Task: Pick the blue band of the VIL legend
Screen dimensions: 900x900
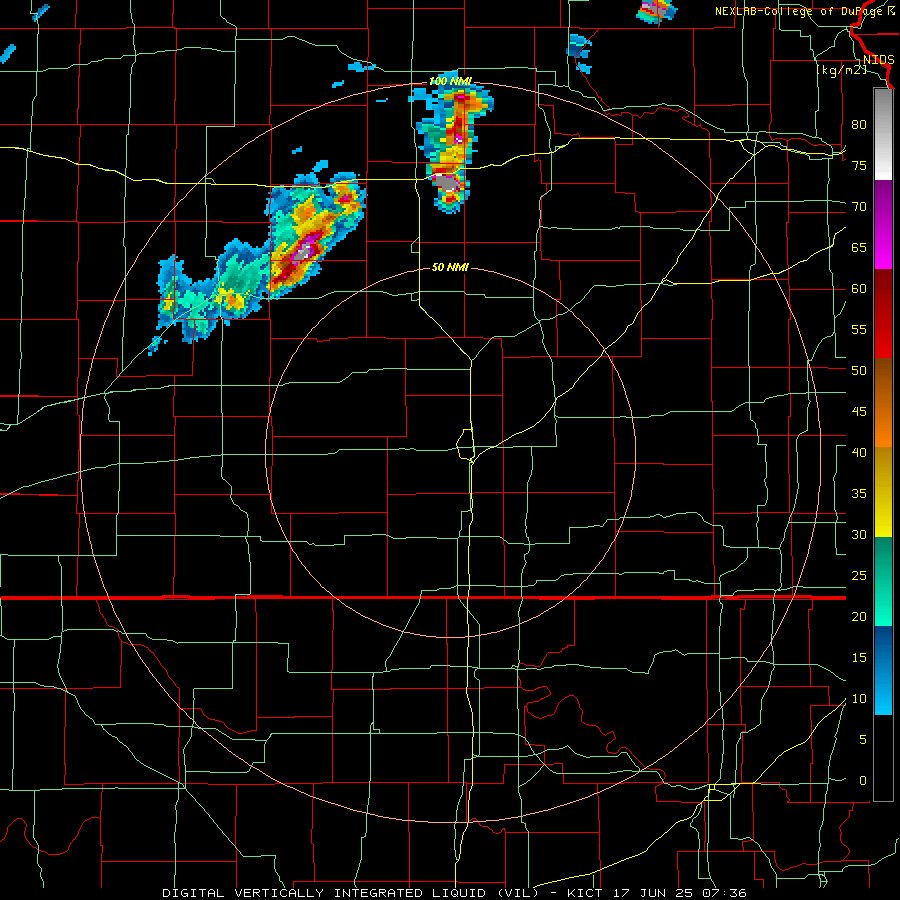Action: point(883,670)
